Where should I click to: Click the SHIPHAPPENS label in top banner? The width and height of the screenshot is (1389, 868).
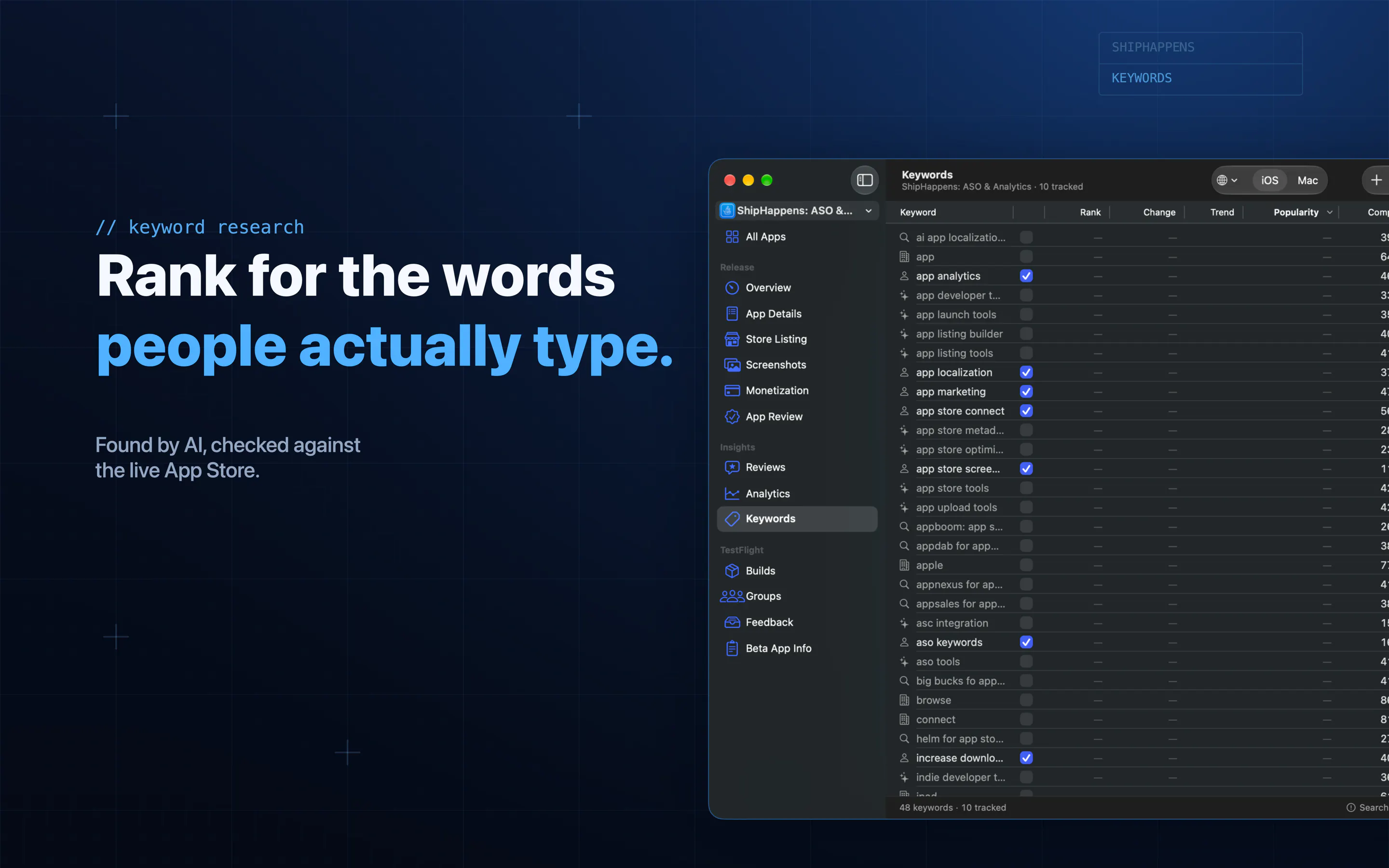[1153, 47]
